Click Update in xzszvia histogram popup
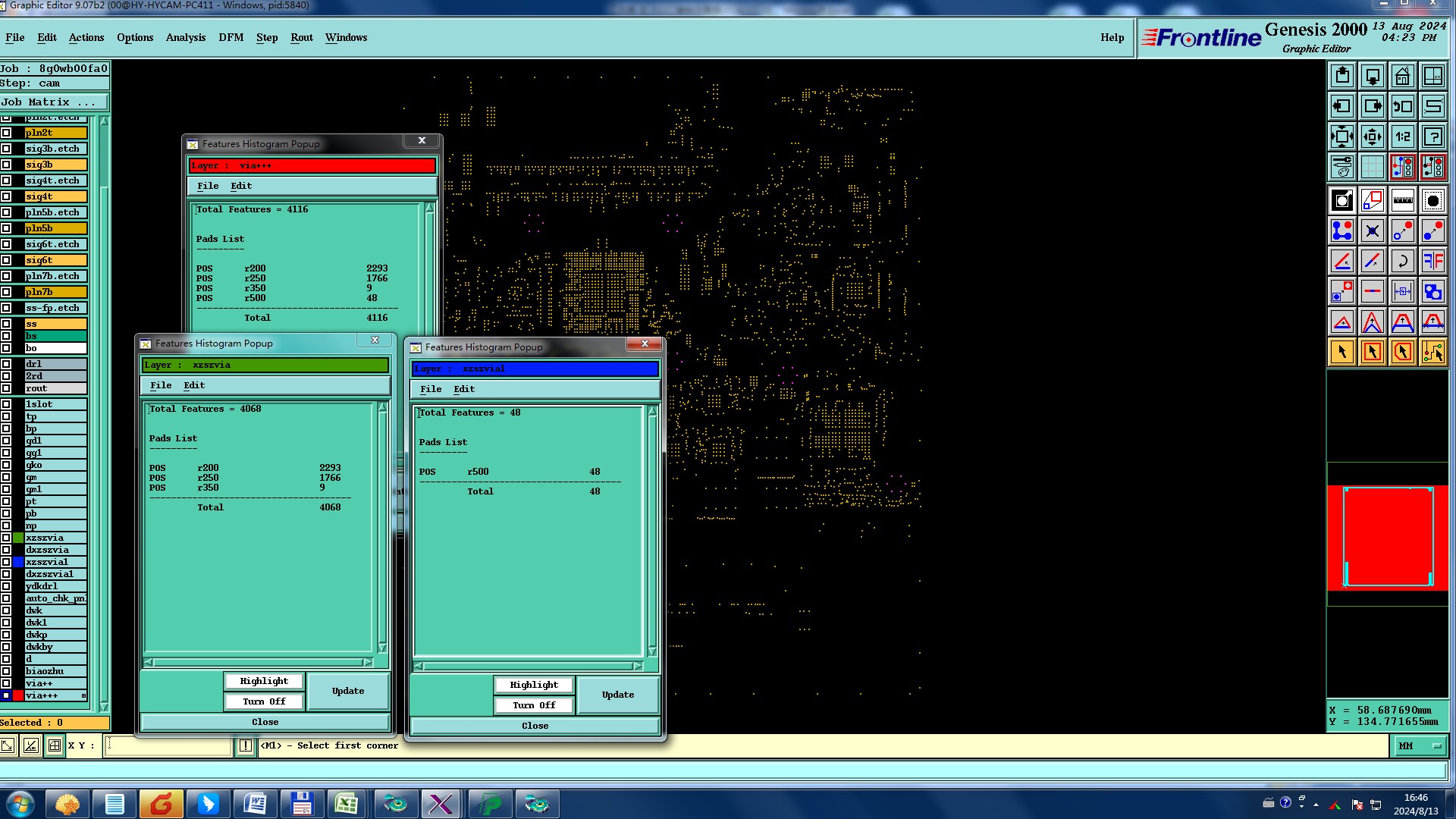 coord(348,691)
